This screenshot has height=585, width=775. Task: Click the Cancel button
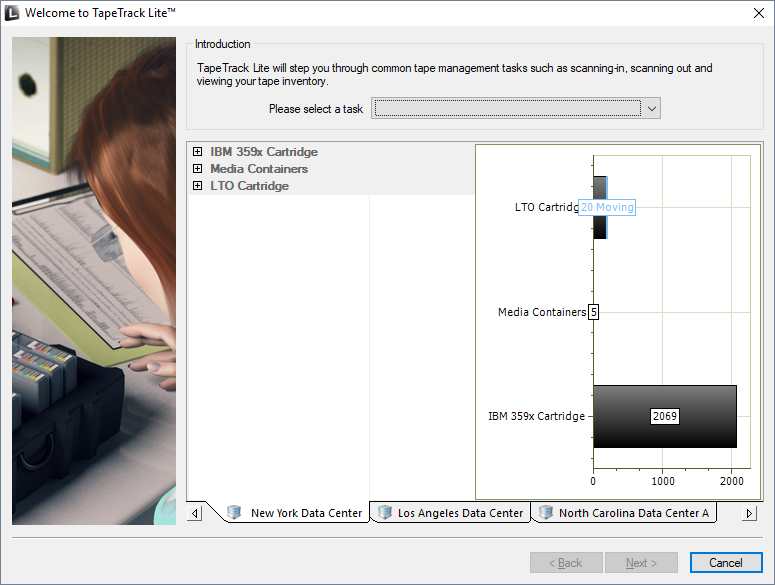pyautogui.click(x=726, y=563)
